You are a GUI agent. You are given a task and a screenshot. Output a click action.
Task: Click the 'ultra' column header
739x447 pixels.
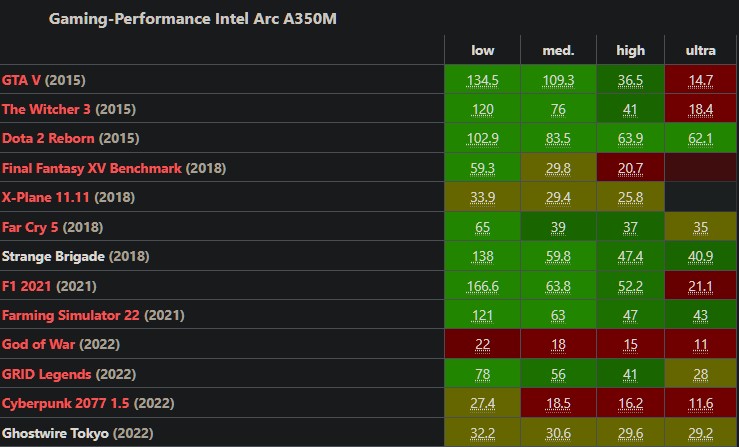(700, 50)
